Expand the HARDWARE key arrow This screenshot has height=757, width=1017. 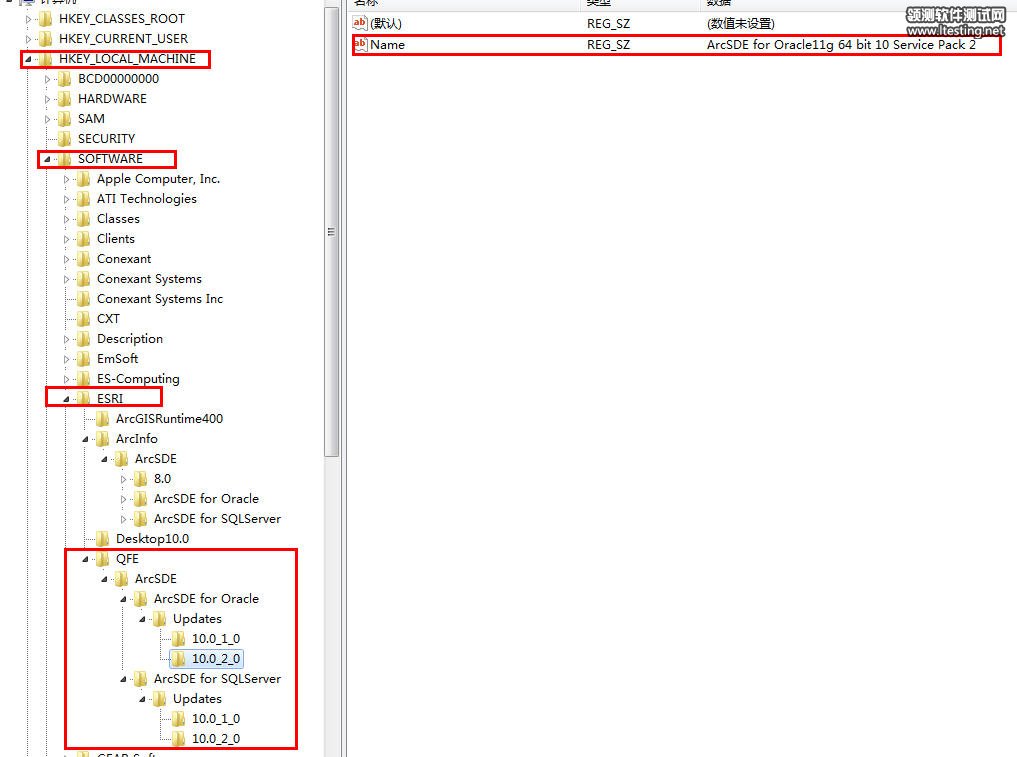tap(48, 99)
